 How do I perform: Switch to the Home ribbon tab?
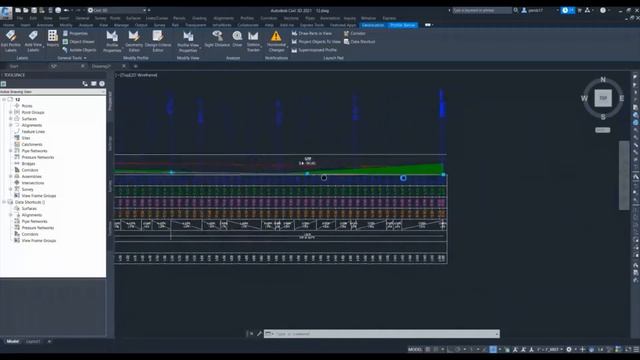[8, 25]
